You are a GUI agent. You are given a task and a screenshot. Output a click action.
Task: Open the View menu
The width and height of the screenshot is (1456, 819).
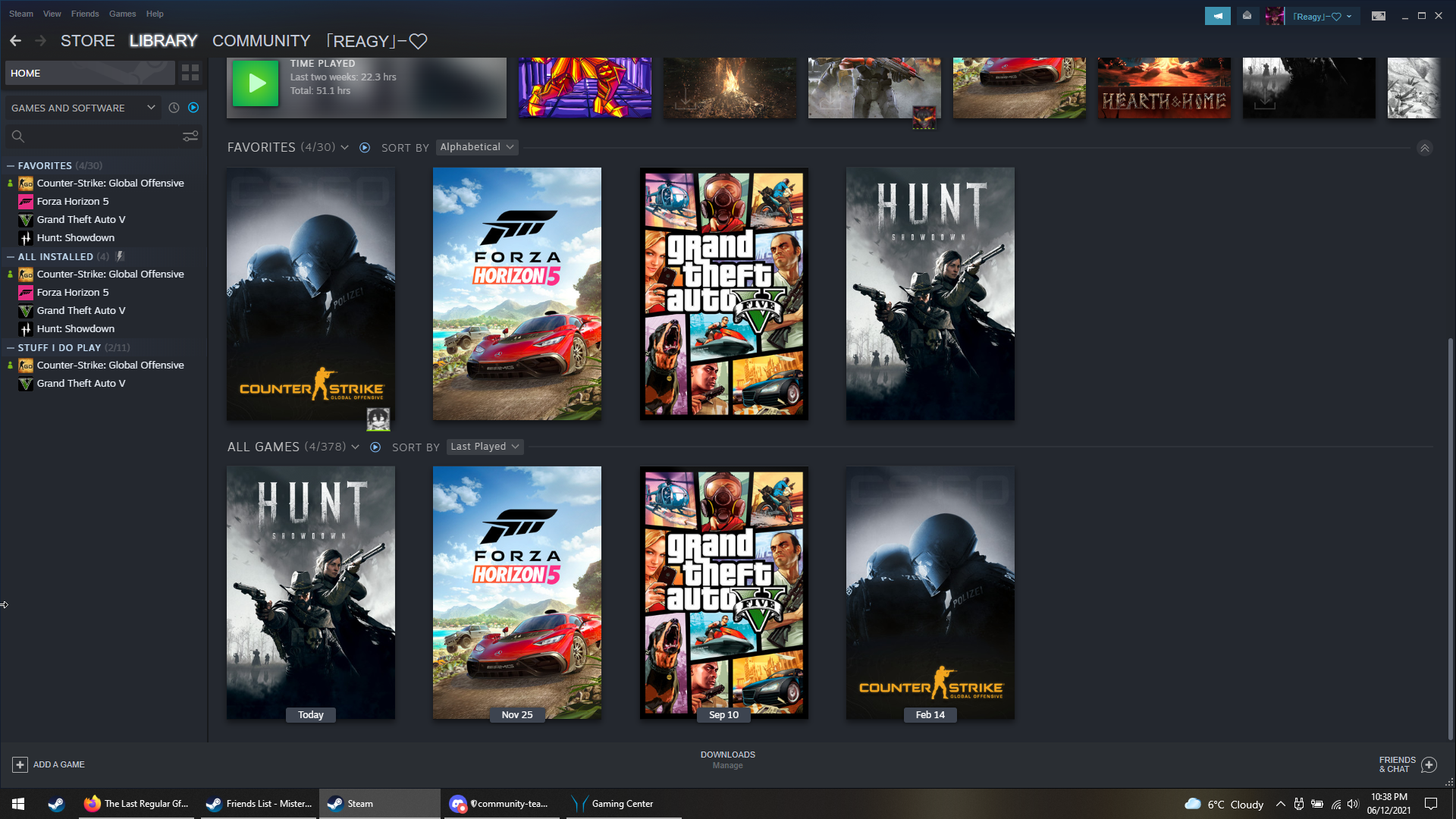click(x=52, y=14)
